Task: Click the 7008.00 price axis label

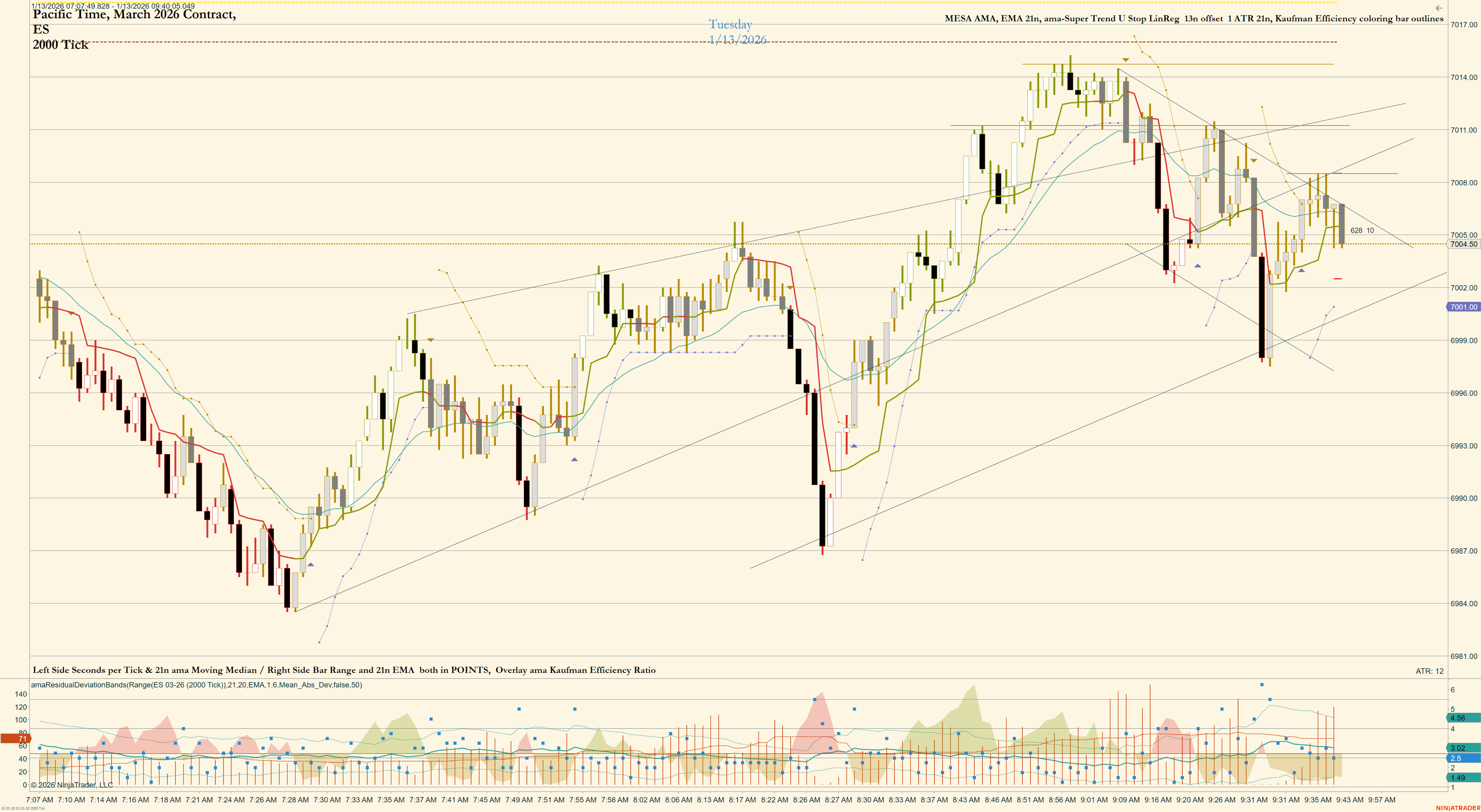Action: (1464, 183)
